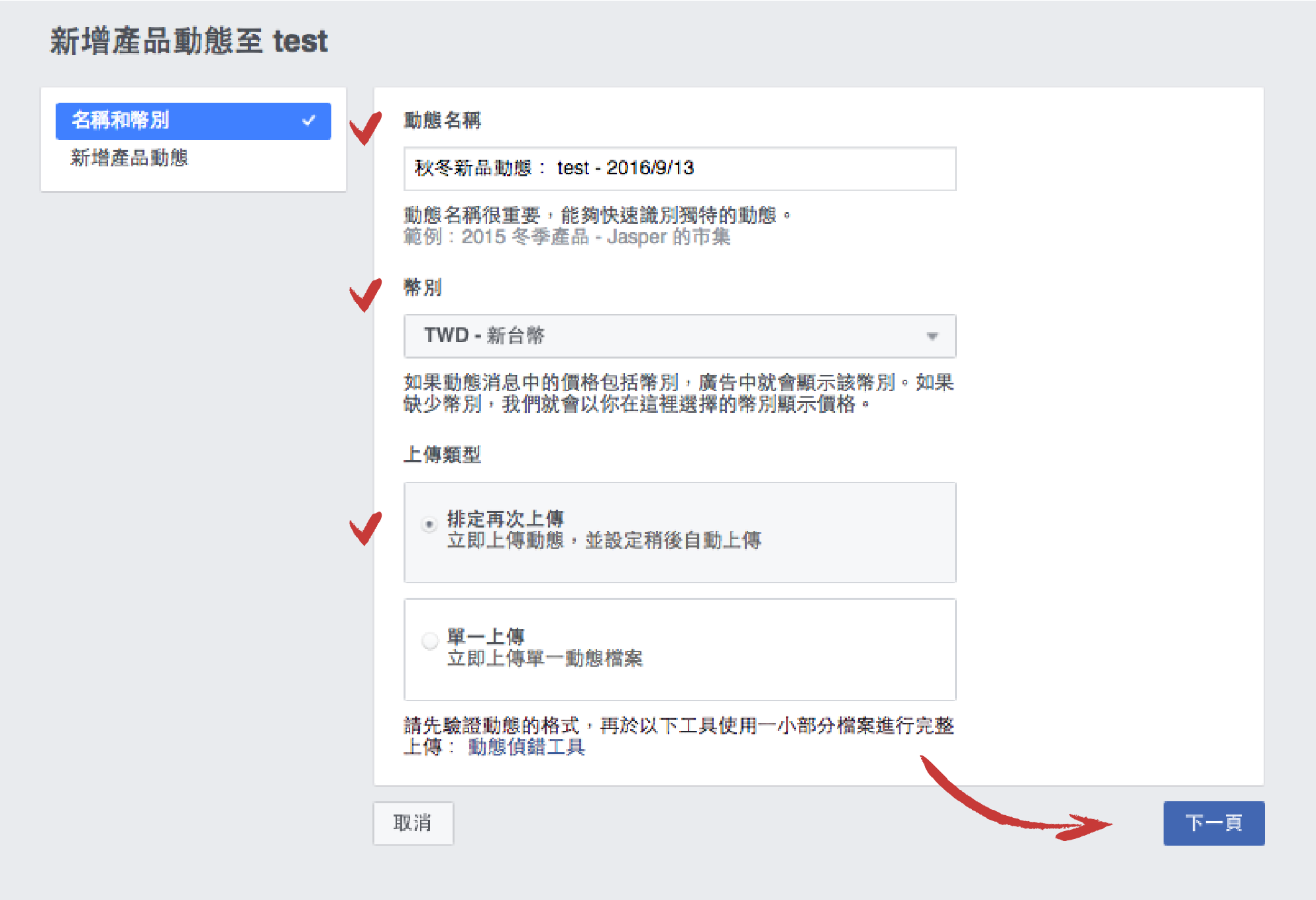Click the dropdown arrow beside TWD - 新台幣
This screenshot has height=900, width=1316.
934,336
